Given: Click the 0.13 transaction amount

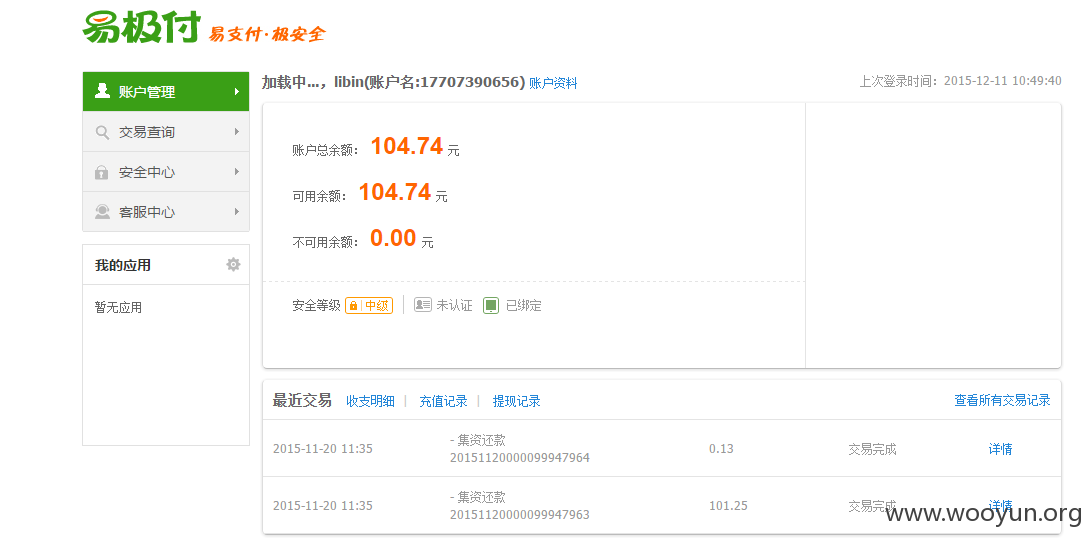Looking at the screenshot, I should coord(722,449).
